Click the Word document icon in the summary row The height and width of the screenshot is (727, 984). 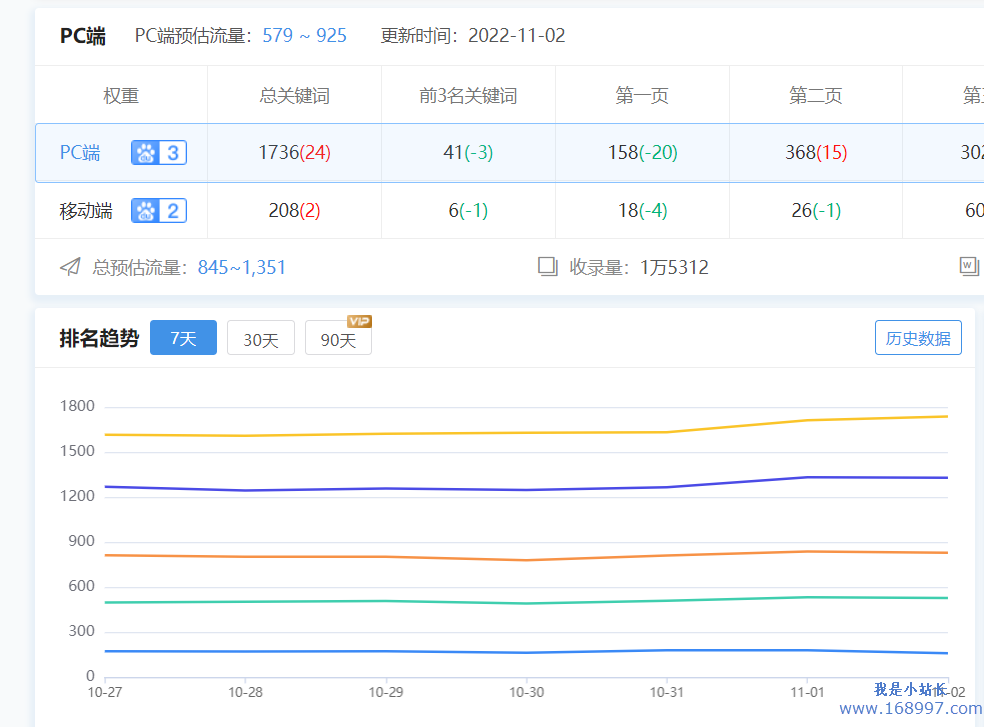[969, 266]
